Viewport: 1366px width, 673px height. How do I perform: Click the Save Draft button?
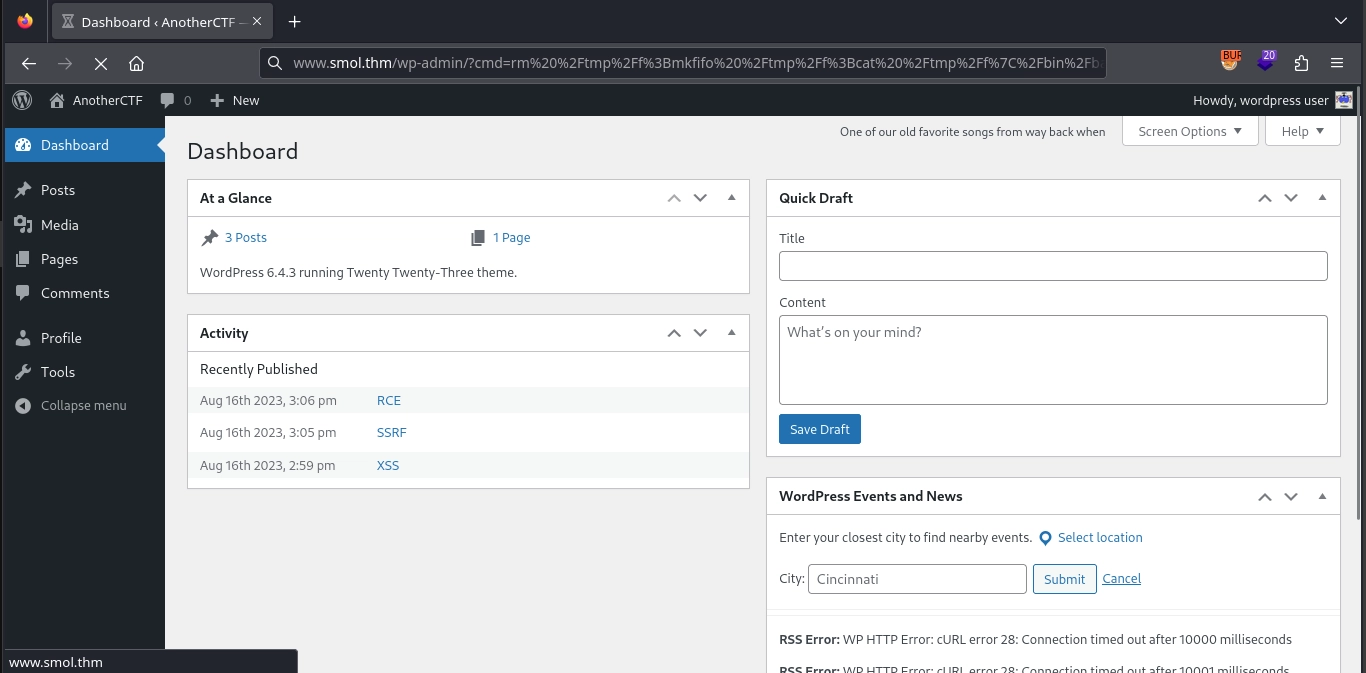click(x=819, y=429)
